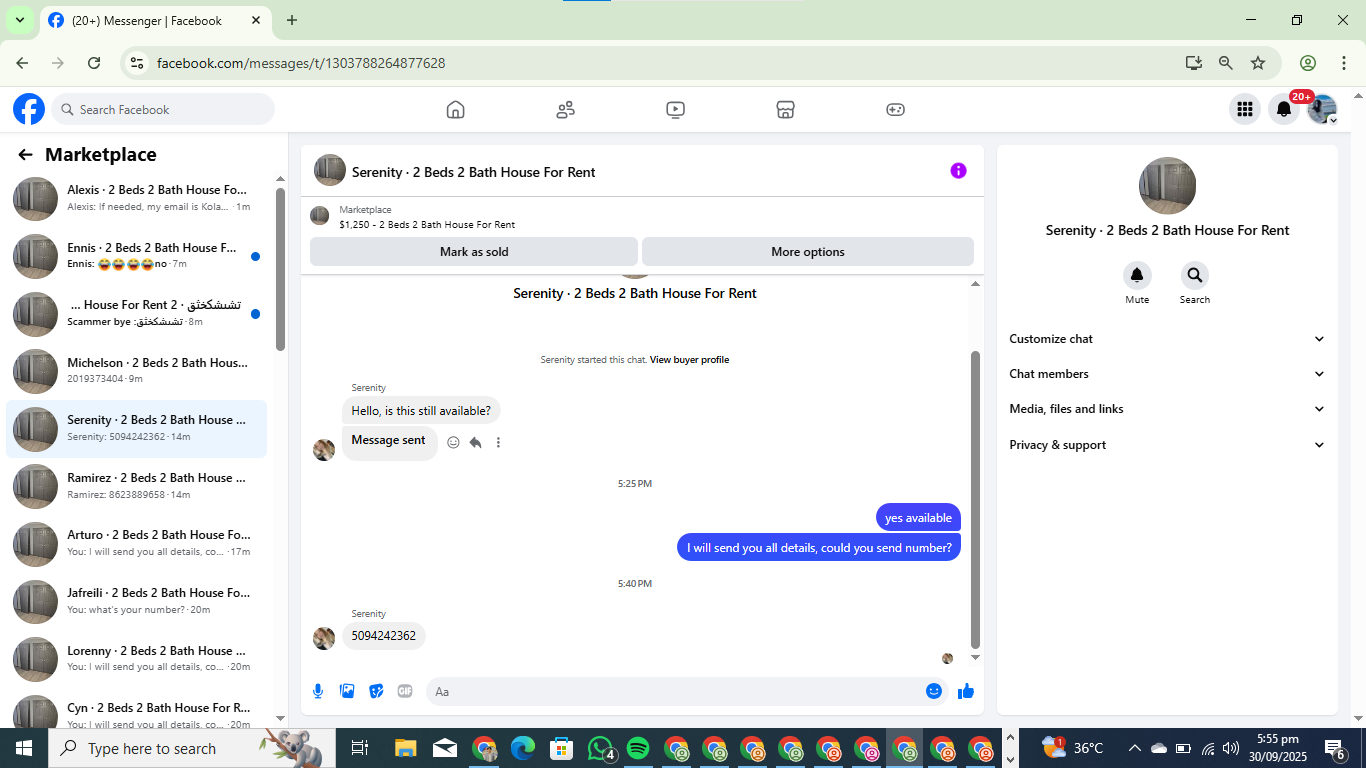The height and width of the screenshot is (768, 1366).
Task: Go back using the Marketplace back arrow
Action: pos(25,155)
